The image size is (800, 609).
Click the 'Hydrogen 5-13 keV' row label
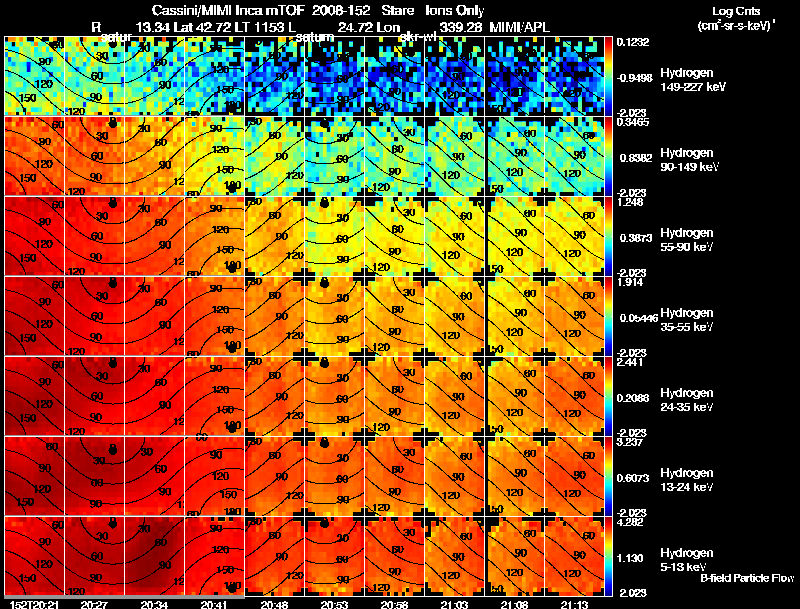click(x=687, y=560)
